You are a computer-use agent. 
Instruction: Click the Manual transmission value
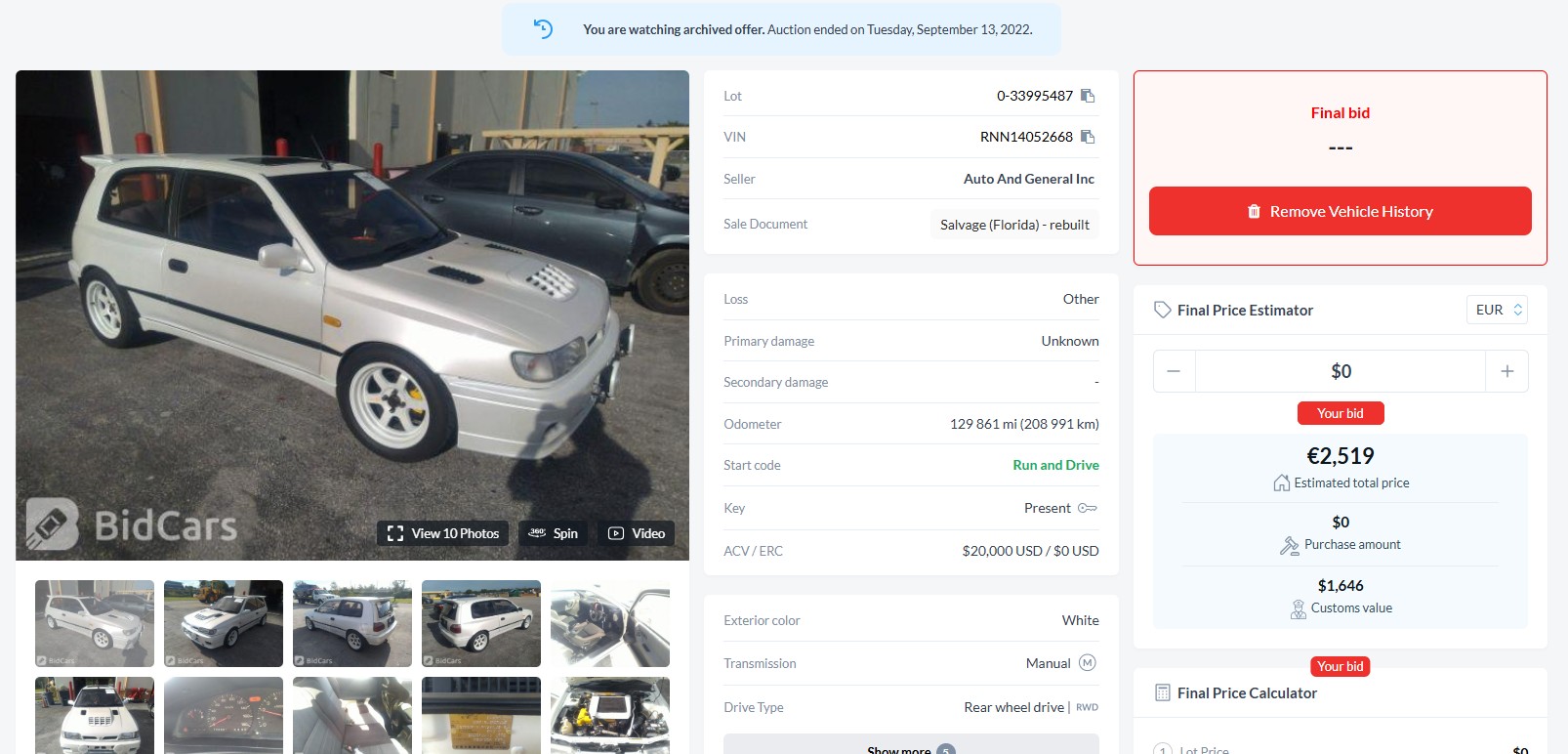point(1049,663)
